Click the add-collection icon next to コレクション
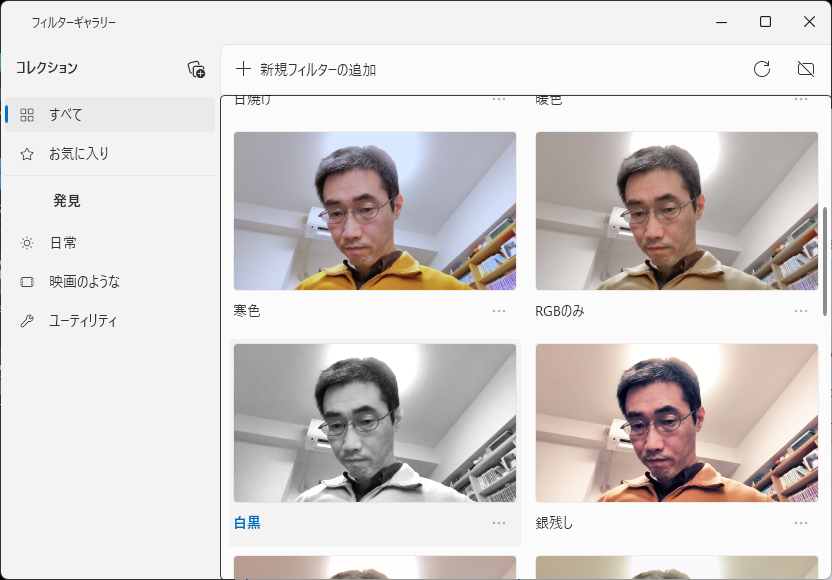 196,69
